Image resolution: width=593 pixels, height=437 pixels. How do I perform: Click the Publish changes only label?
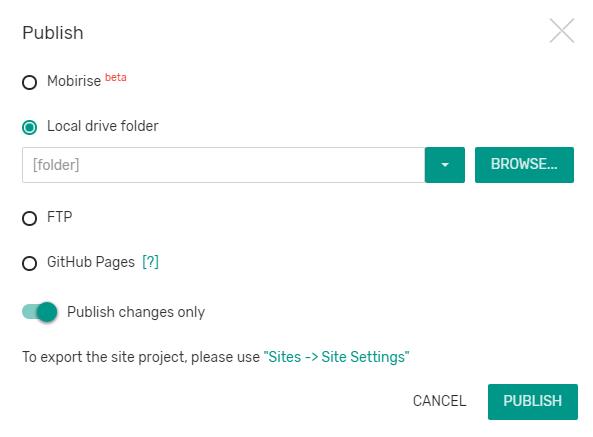pyautogui.click(x=136, y=312)
